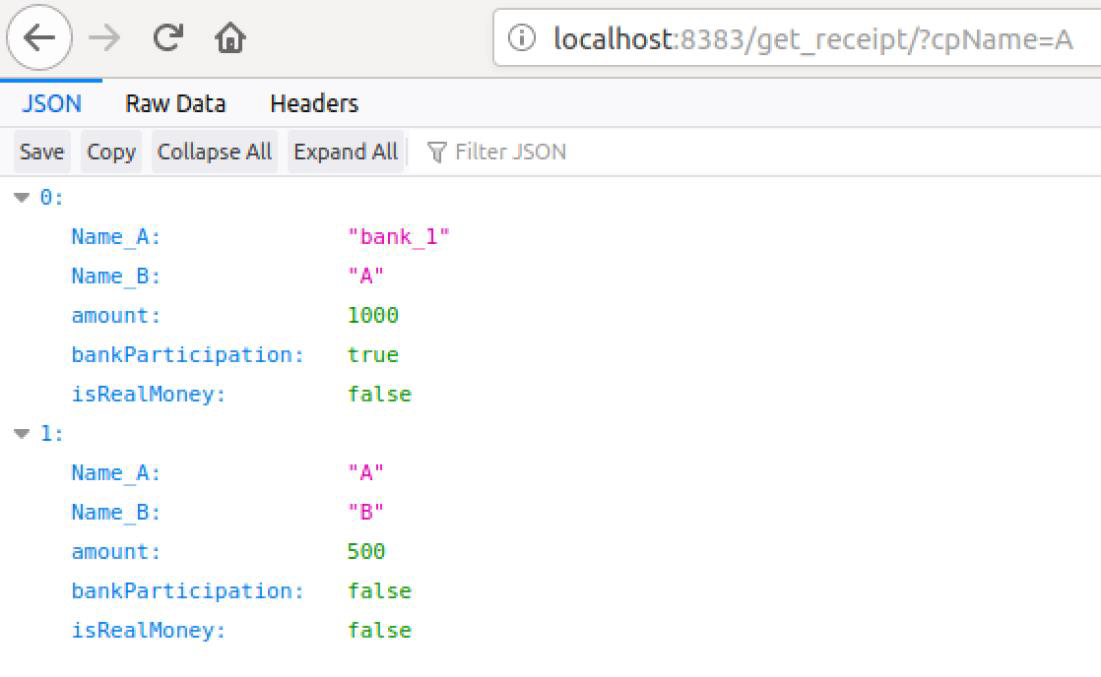
Task: Click the amount key in item 0
Action: pos(116,315)
